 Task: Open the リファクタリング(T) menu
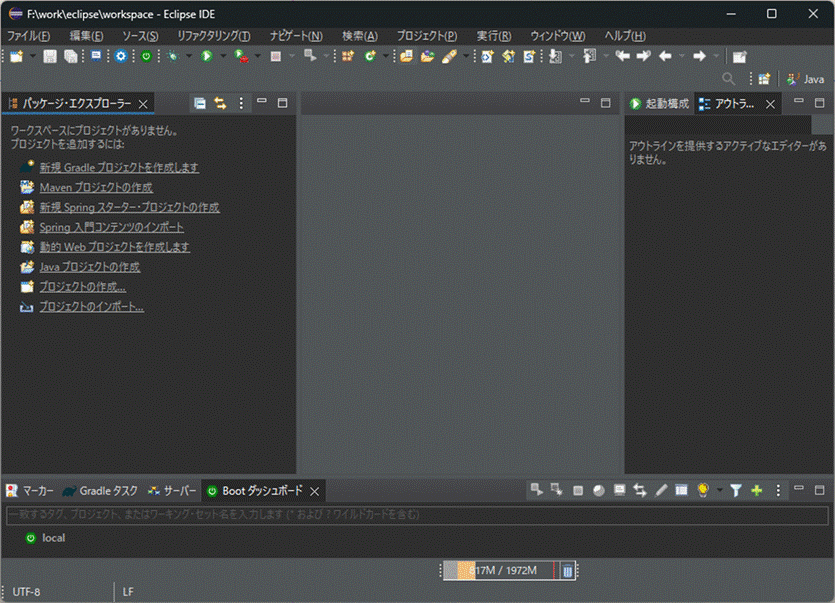[x=214, y=36]
